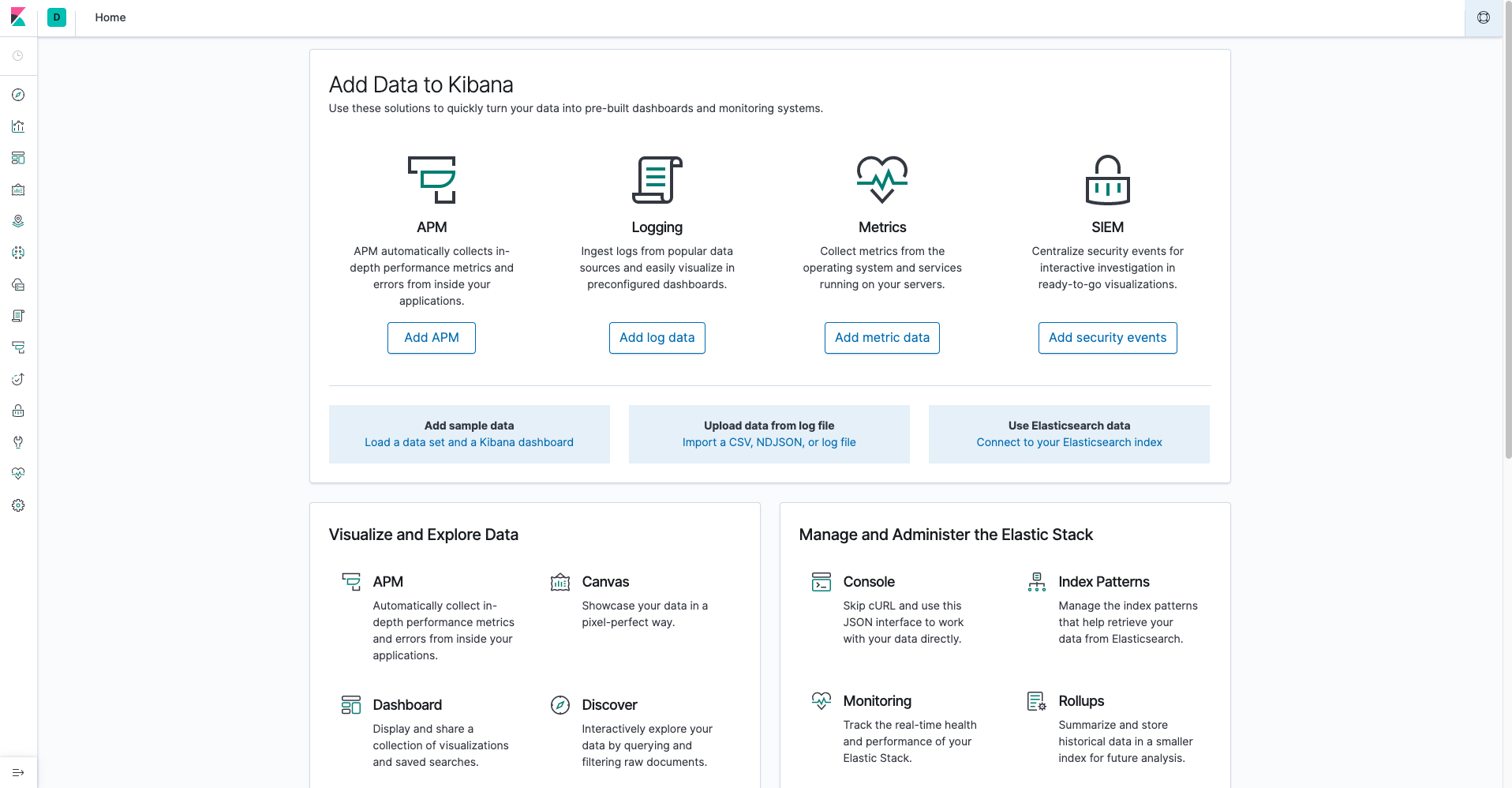The image size is (1512, 788).
Task: Open Stack Monitoring heartbeat icon in sidebar
Action: (x=18, y=474)
